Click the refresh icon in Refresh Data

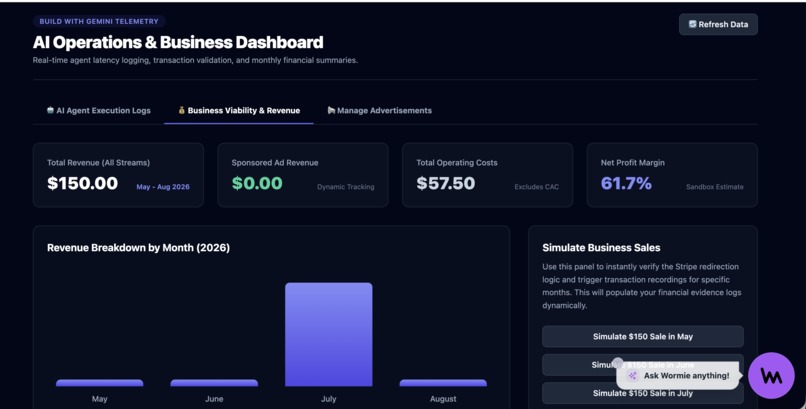[x=692, y=24]
